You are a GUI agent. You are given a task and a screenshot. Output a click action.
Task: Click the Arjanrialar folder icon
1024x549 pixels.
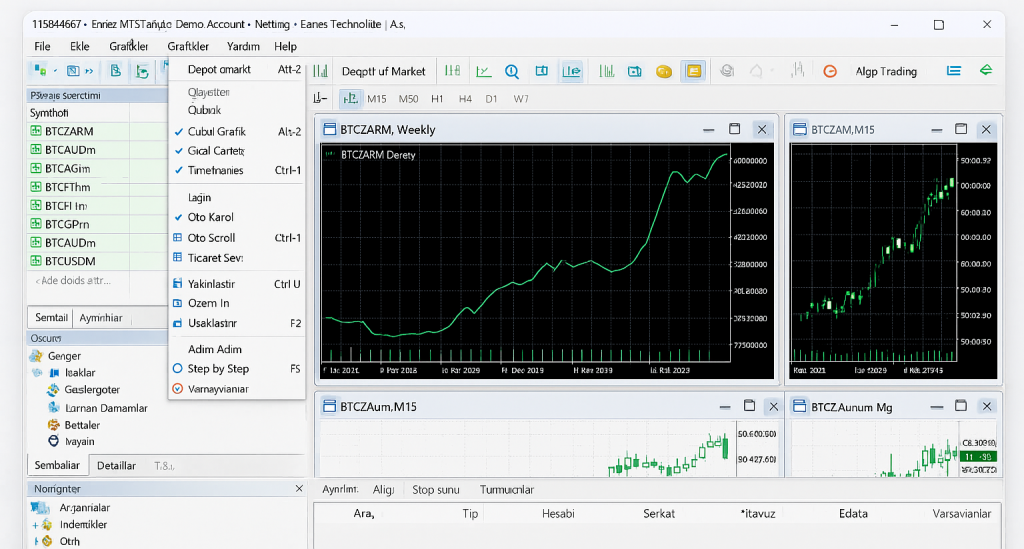[x=40, y=508]
